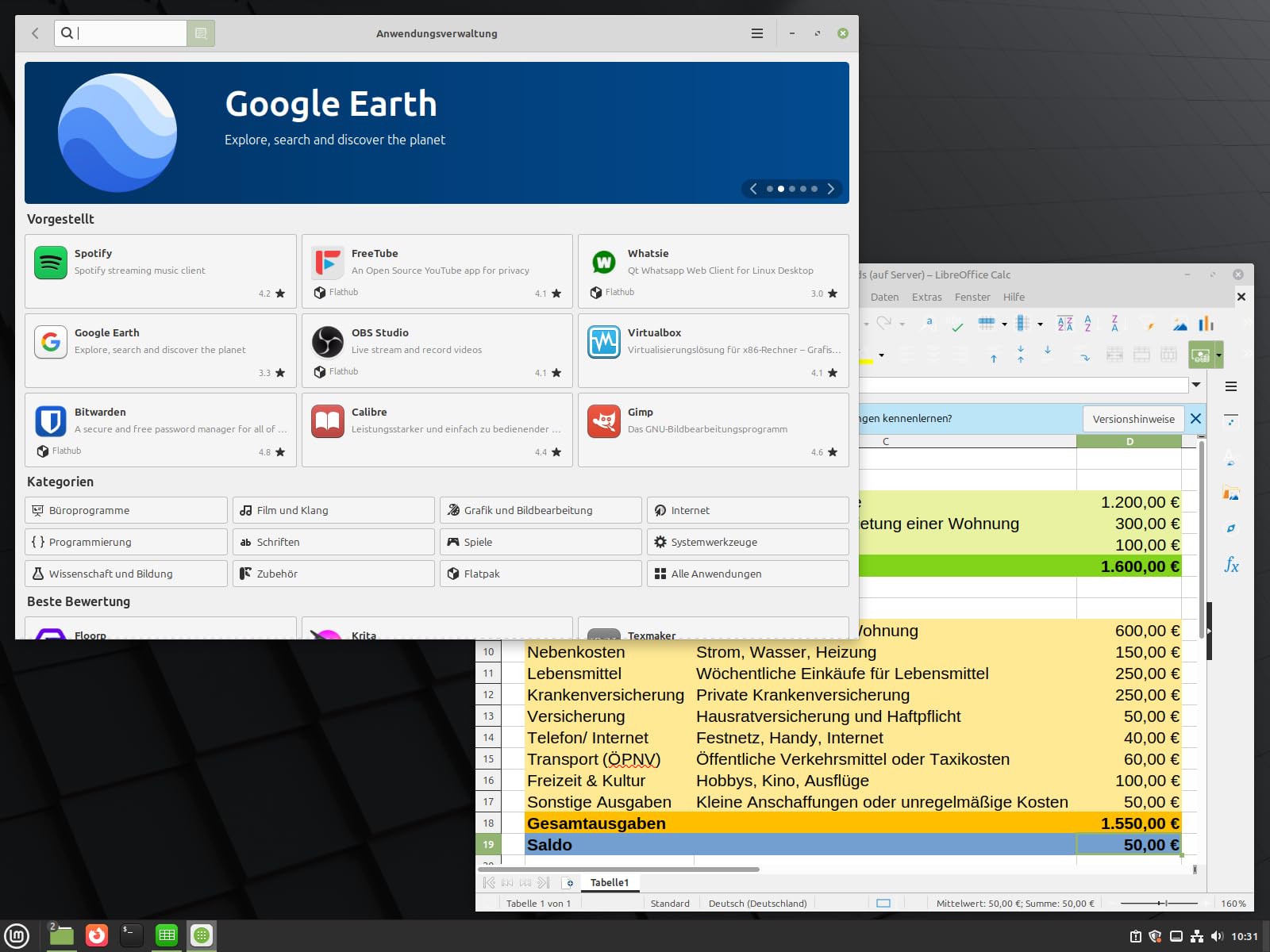Image resolution: width=1270 pixels, height=952 pixels.
Task: Select row 18 header in Calc
Action: pos(488,823)
